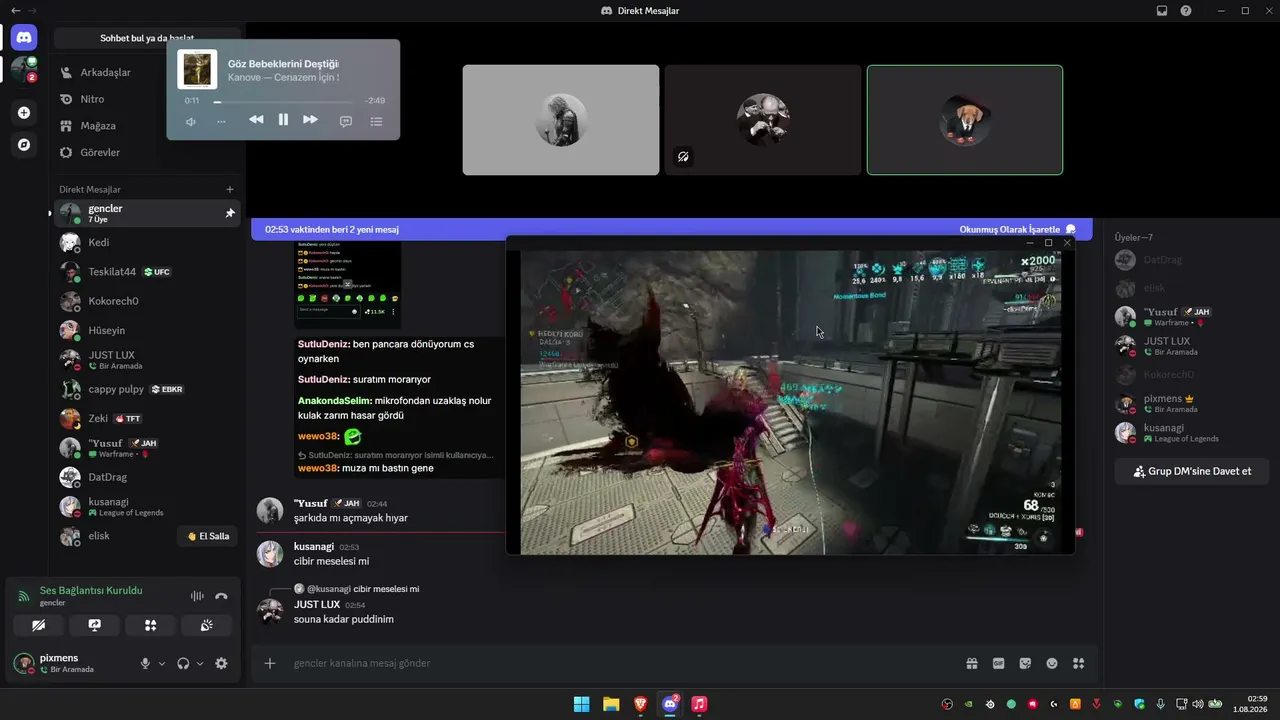Open the DM with cappy pulpy

pos(147,389)
